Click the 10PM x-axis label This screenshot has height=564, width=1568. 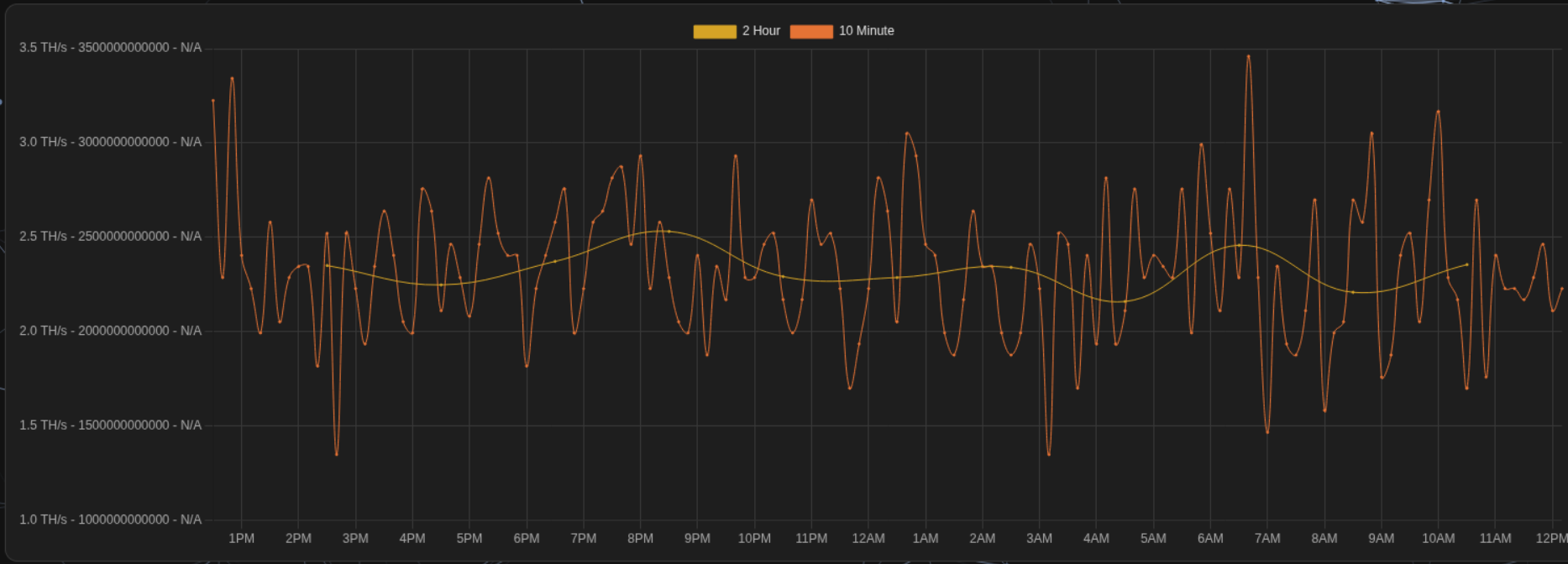pos(754,539)
